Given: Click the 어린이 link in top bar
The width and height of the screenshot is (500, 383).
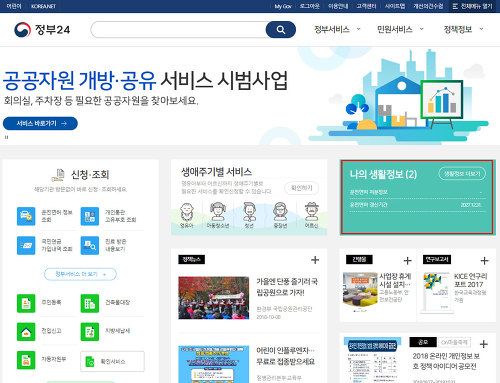Looking at the screenshot, I should point(14,6).
